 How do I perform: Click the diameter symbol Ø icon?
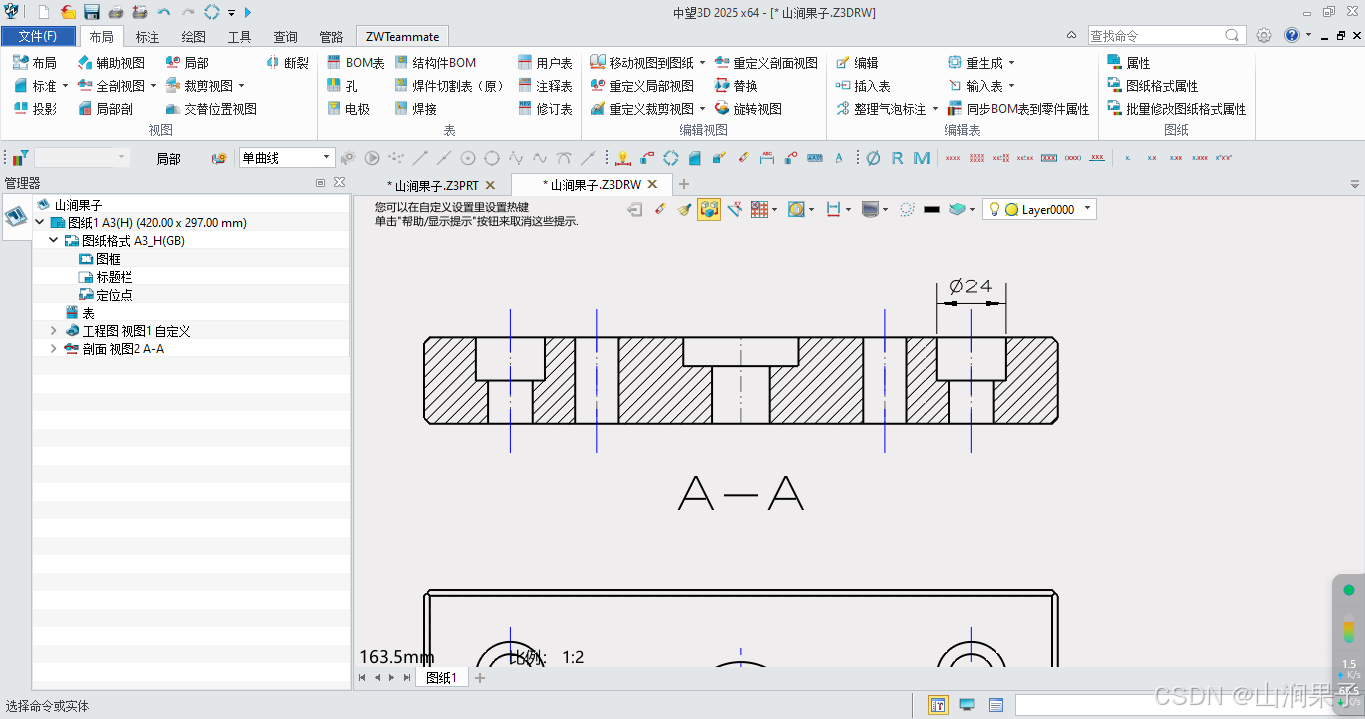[873, 158]
